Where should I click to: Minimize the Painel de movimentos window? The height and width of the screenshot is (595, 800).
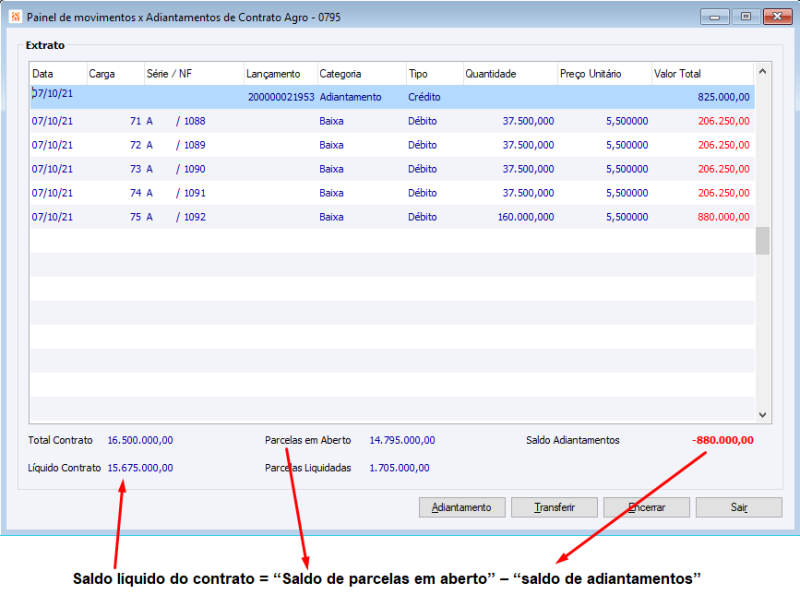tap(715, 17)
